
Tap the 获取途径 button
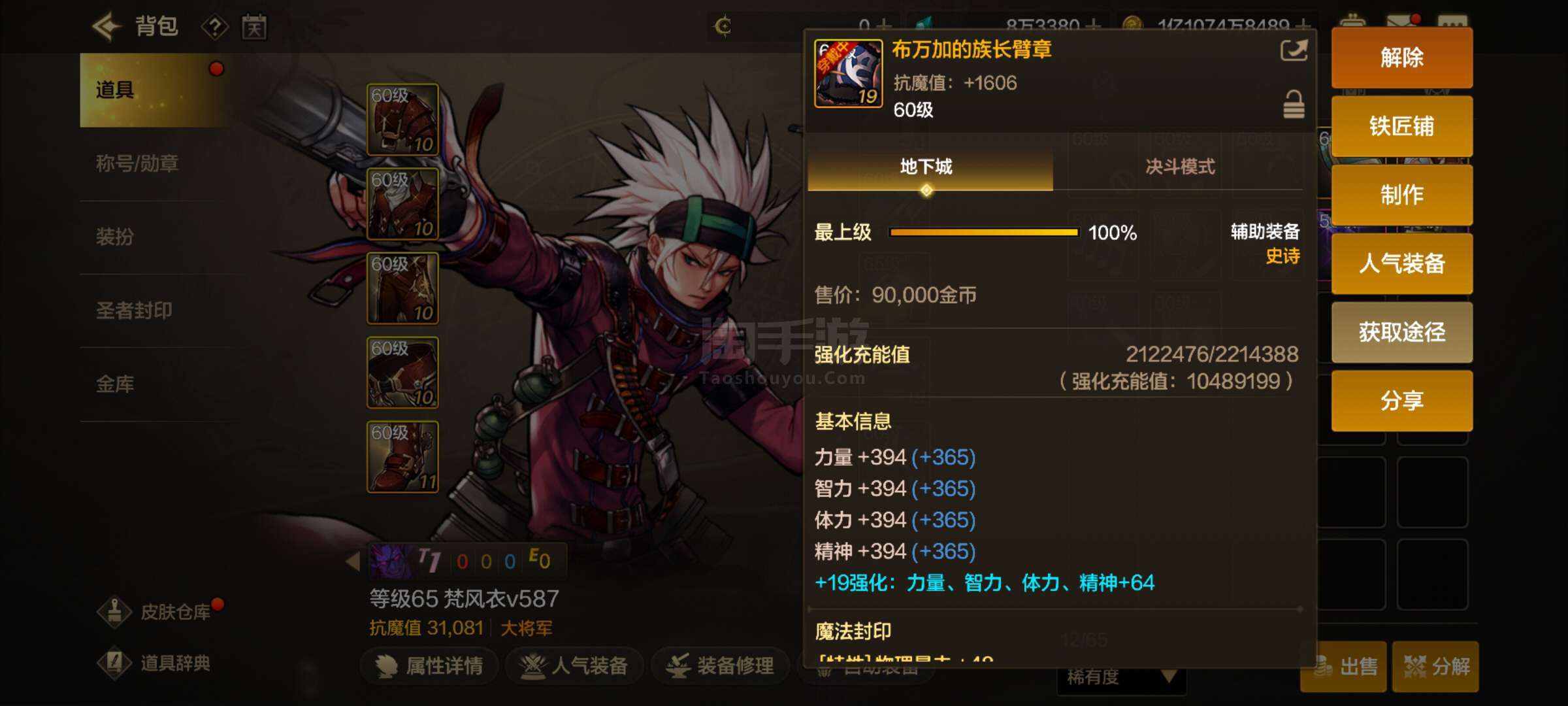point(1402,332)
